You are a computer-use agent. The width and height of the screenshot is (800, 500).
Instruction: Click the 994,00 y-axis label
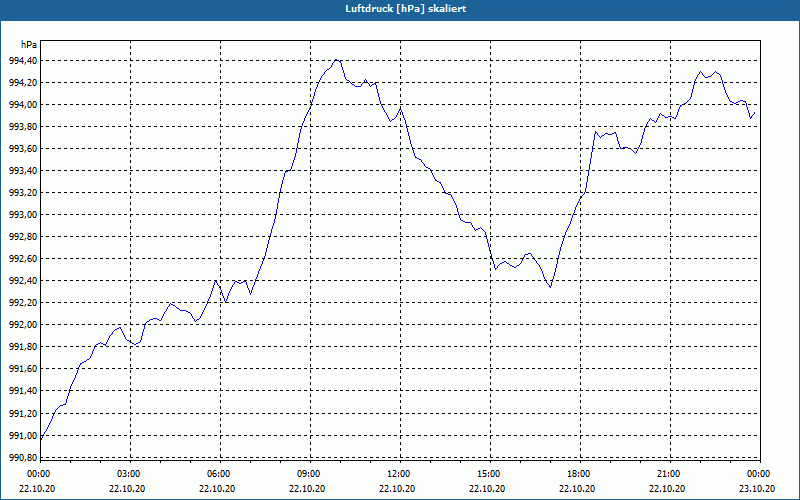coord(23,105)
